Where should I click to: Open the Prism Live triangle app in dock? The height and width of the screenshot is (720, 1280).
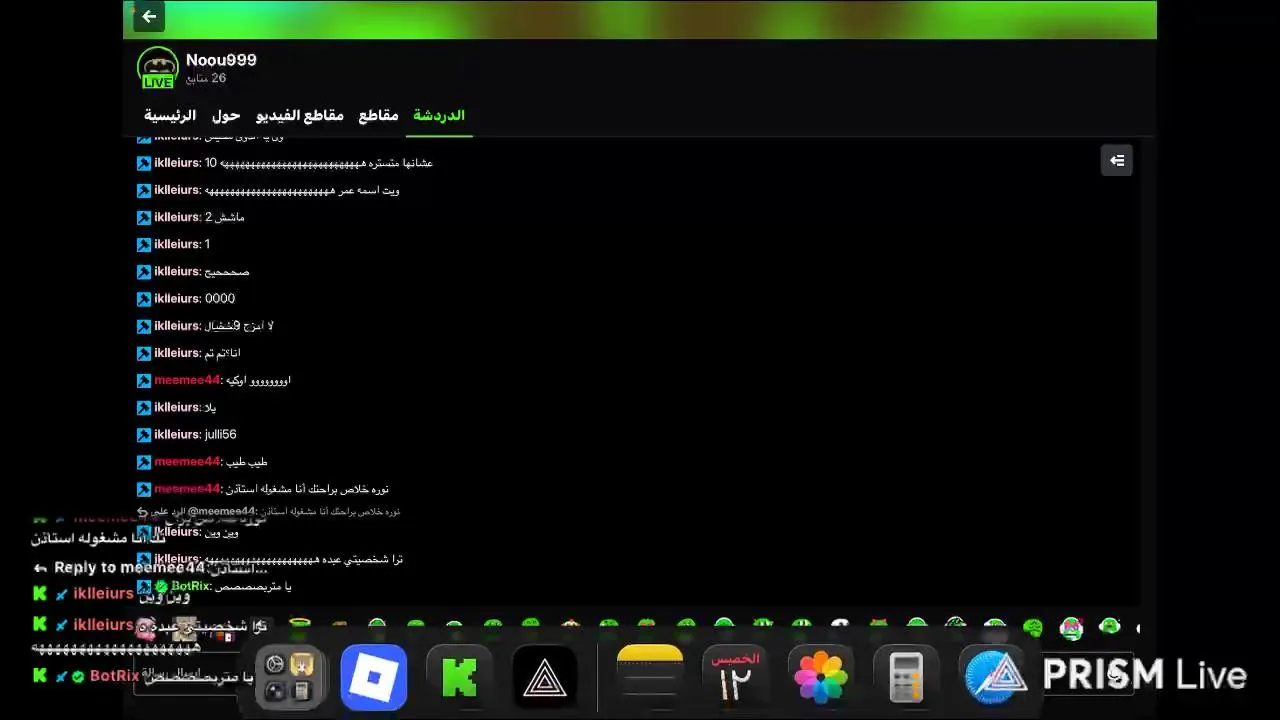[x=545, y=678]
